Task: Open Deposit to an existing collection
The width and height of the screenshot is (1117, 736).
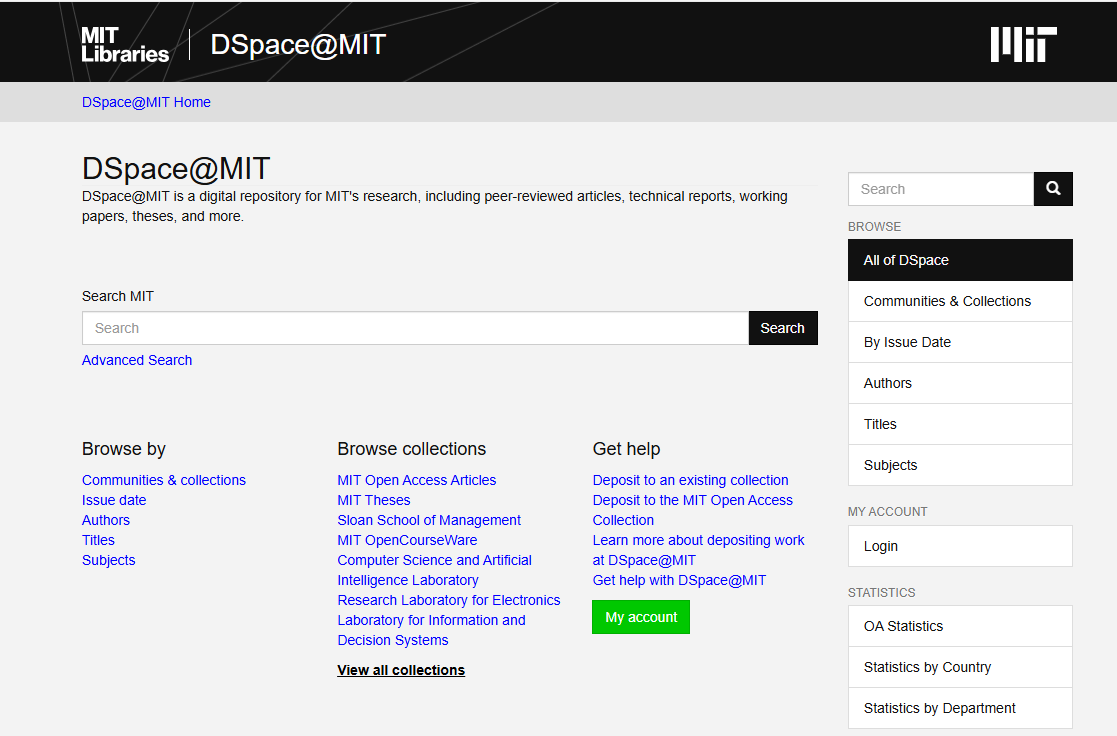Action: pos(690,480)
